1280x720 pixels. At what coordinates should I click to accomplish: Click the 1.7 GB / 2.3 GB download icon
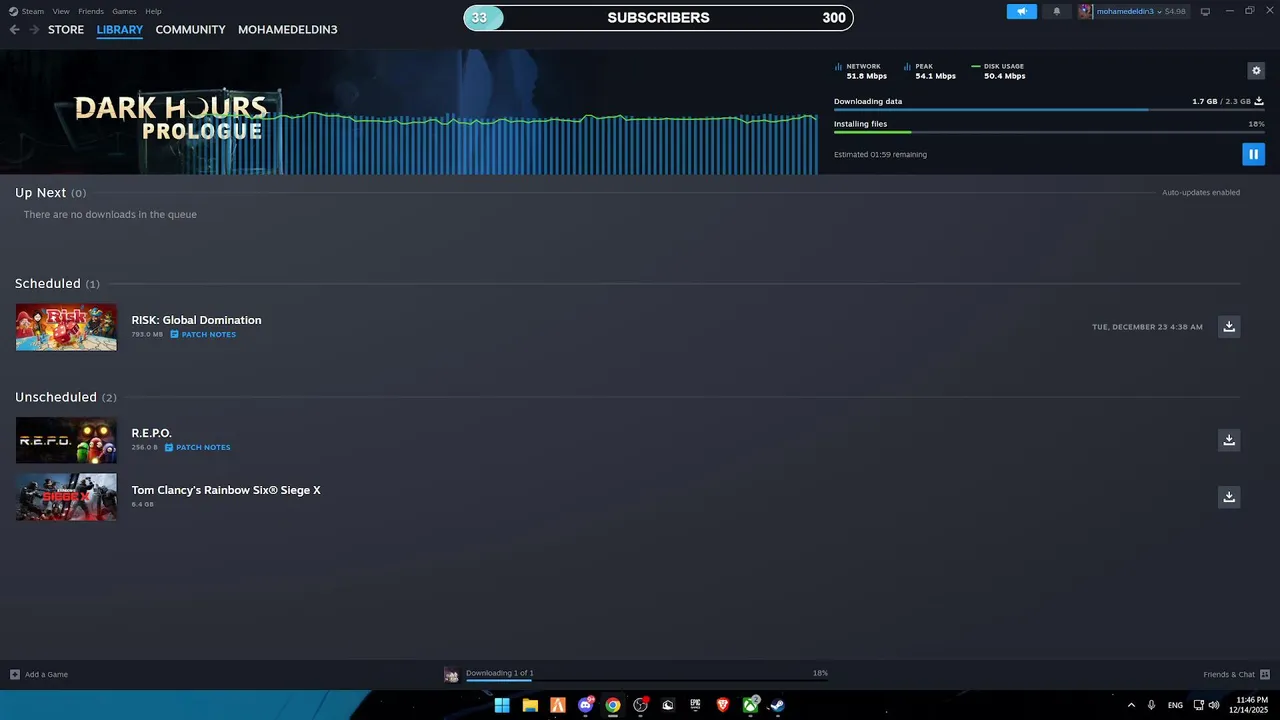(1259, 101)
